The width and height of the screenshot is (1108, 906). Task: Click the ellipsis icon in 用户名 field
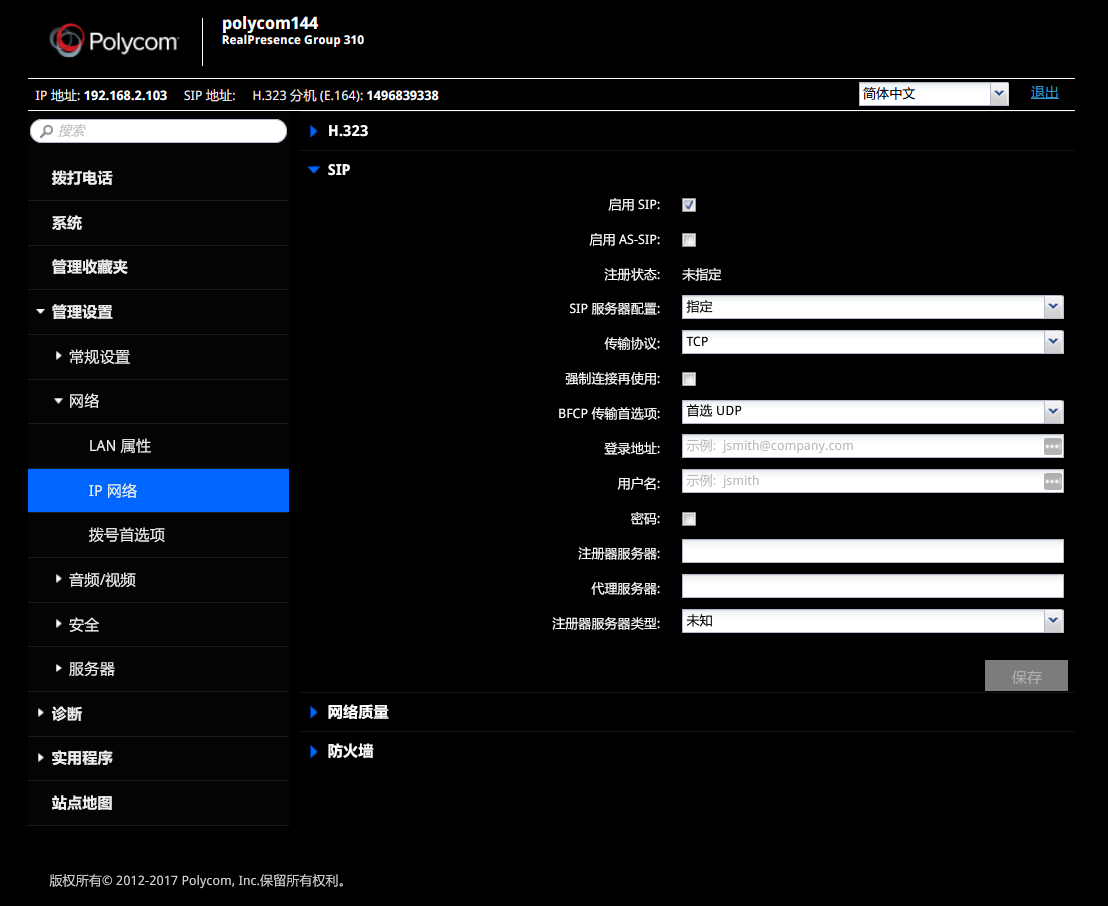[1052, 482]
